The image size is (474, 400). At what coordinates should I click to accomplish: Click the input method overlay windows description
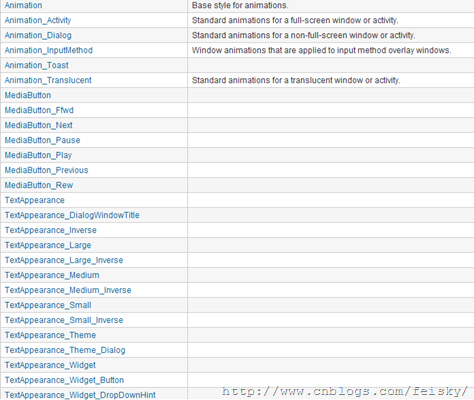click(321, 50)
